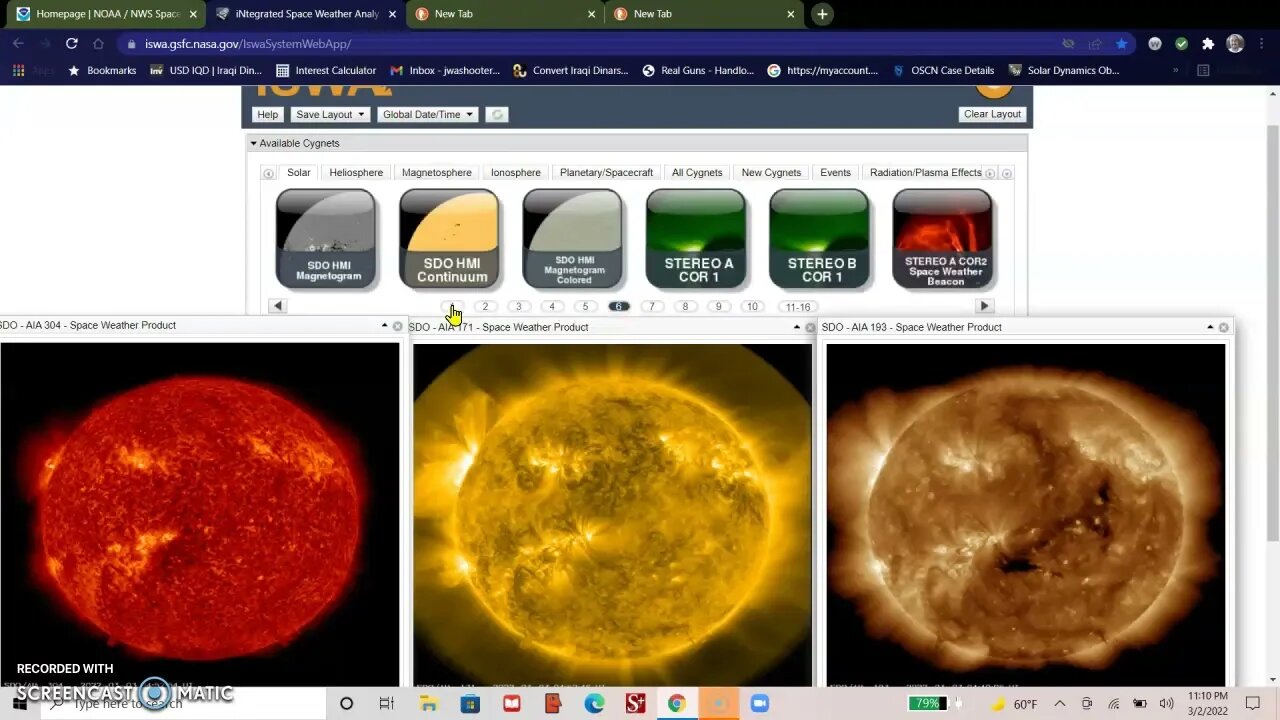Open the Solar Dynamics Ob... bookmark

point(1063,70)
